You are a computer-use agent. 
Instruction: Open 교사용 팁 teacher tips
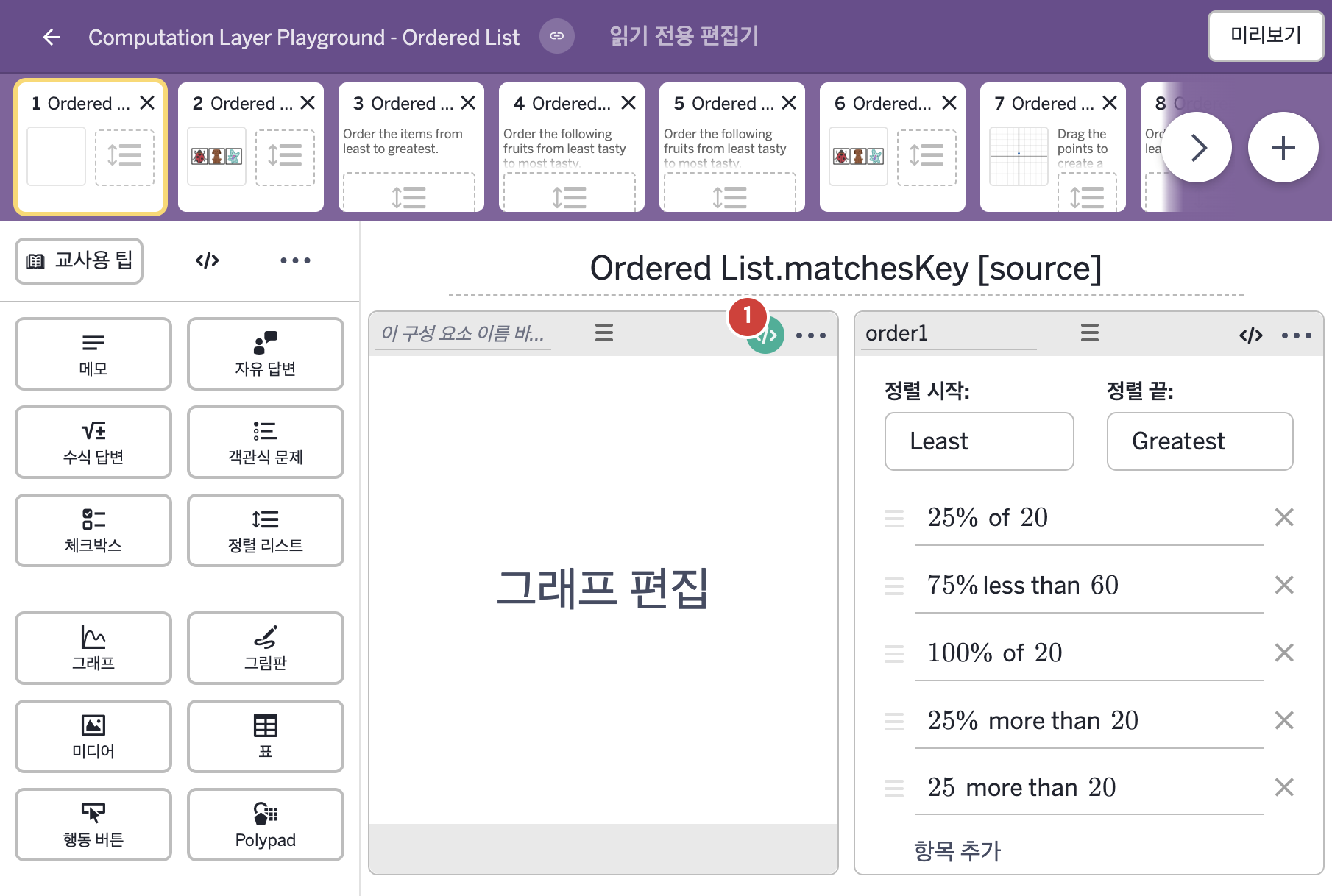click(79, 260)
